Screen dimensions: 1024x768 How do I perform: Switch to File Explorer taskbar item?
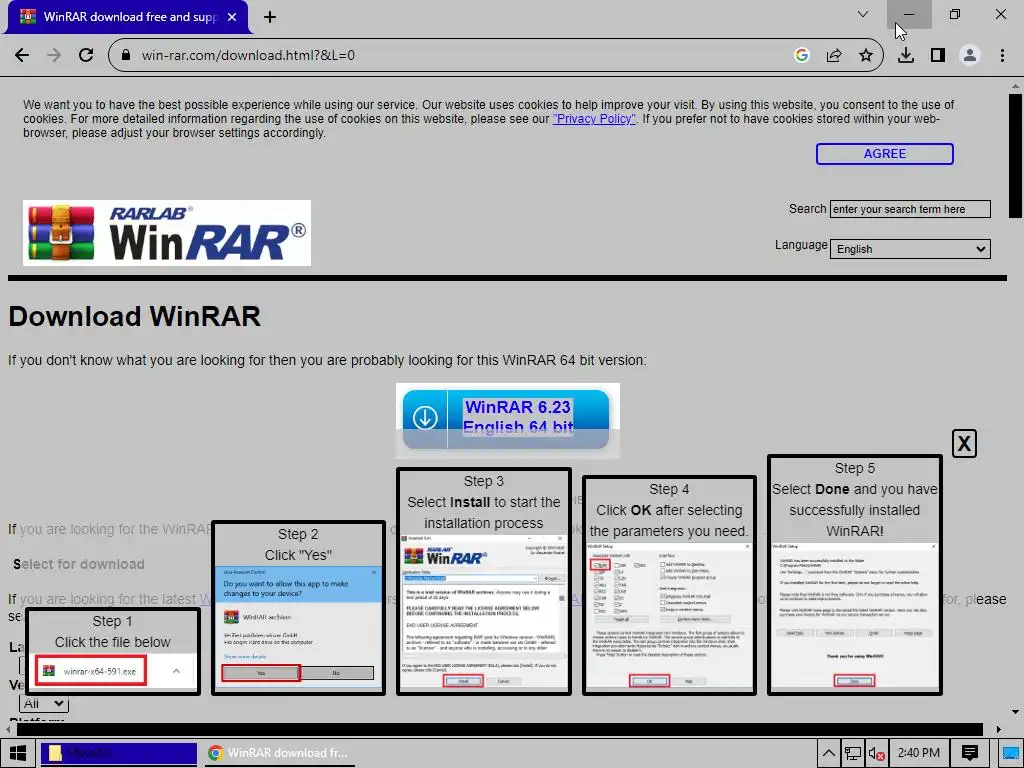click(x=118, y=753)
